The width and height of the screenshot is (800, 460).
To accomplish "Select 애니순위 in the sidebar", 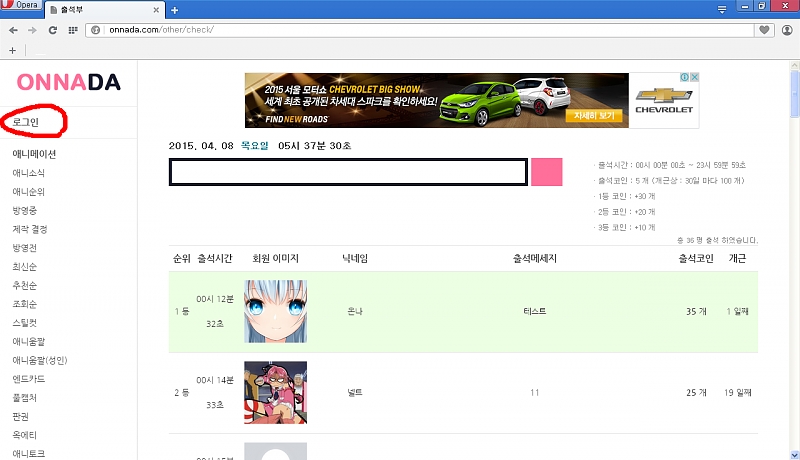I will (x=28, y=192).
